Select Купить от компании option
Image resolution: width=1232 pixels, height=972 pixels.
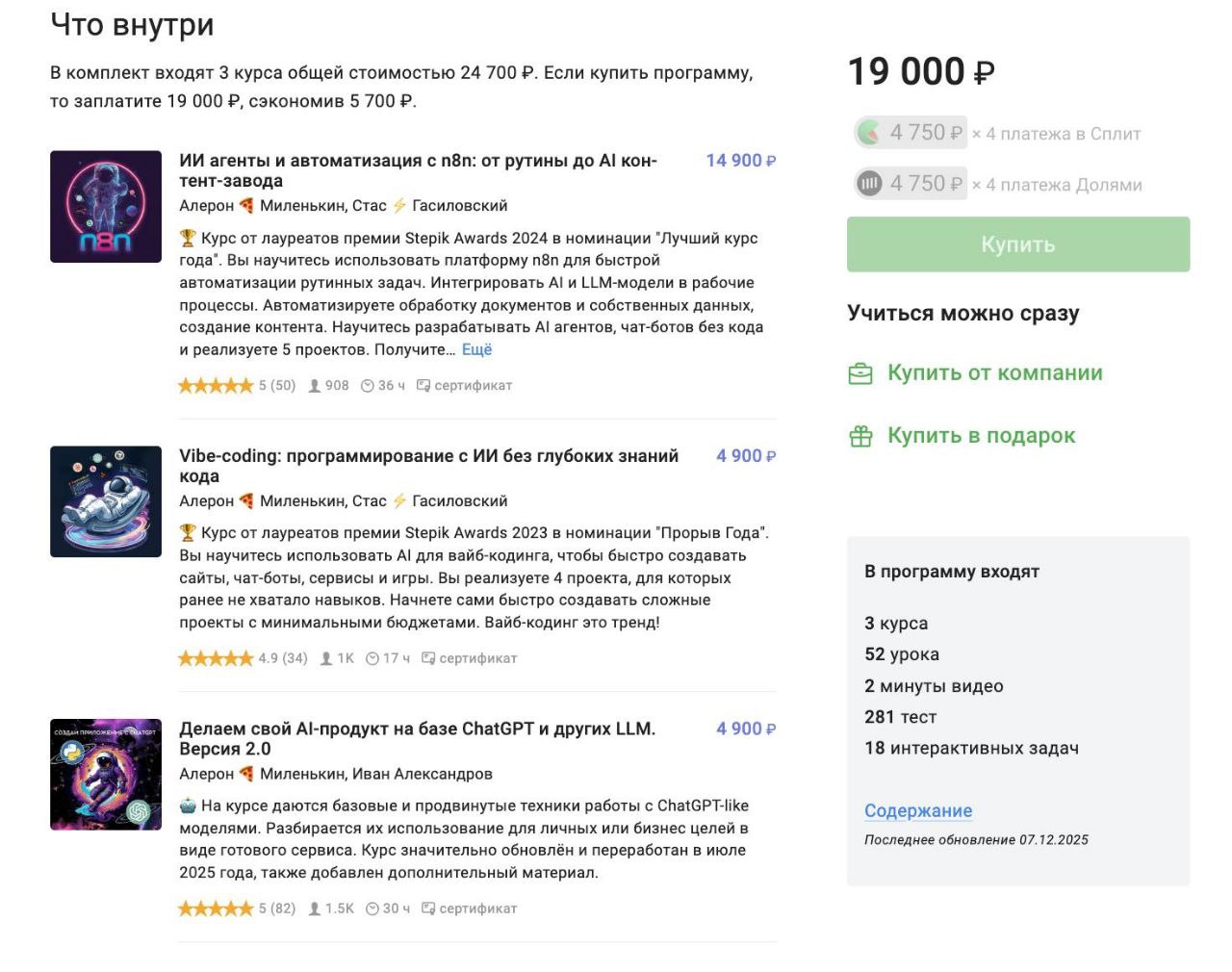(x=994, y=373)
